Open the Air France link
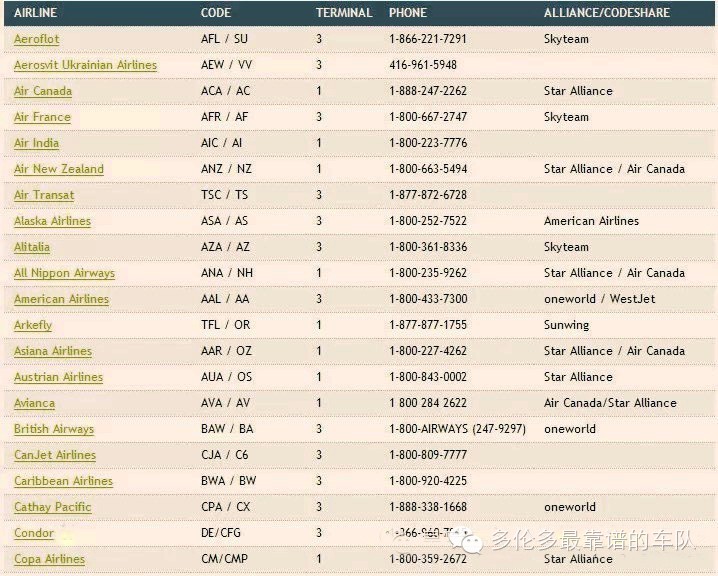 click(42, 117)
